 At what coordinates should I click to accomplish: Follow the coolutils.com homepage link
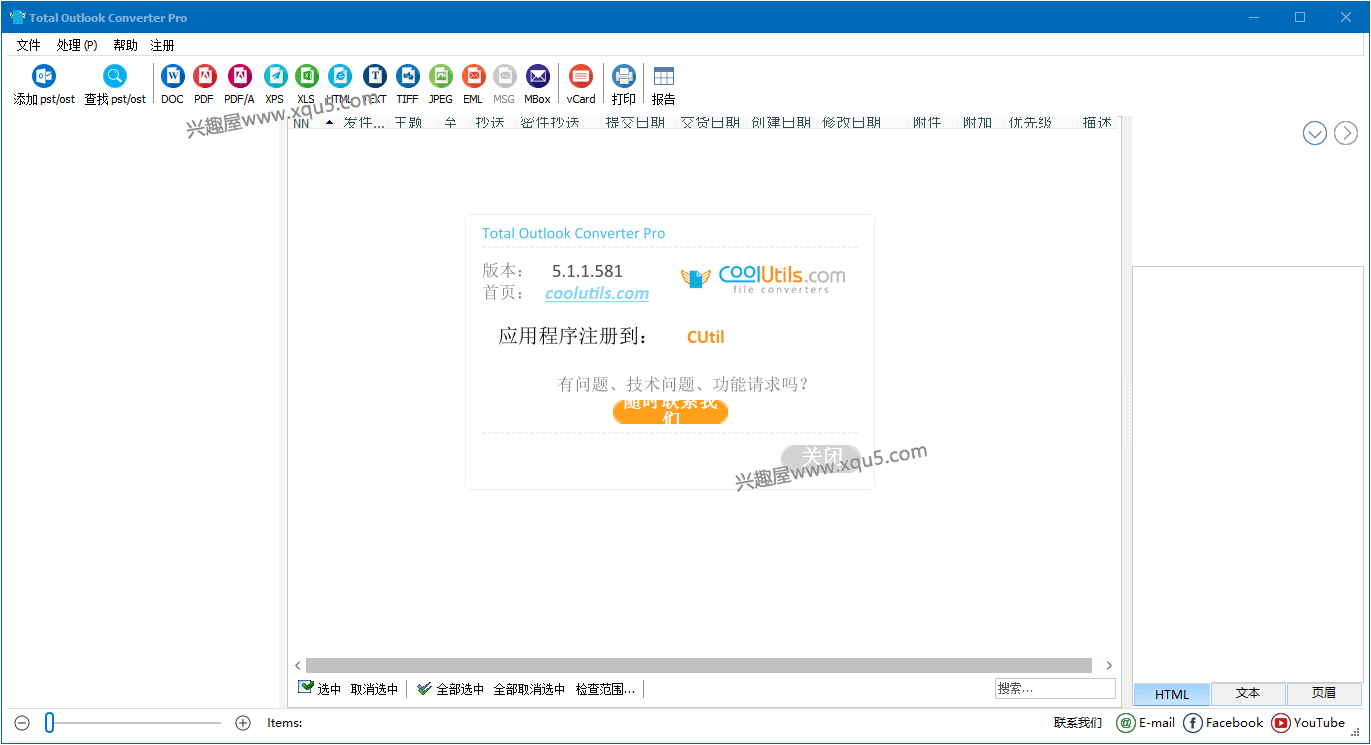(x=597, y=293)
